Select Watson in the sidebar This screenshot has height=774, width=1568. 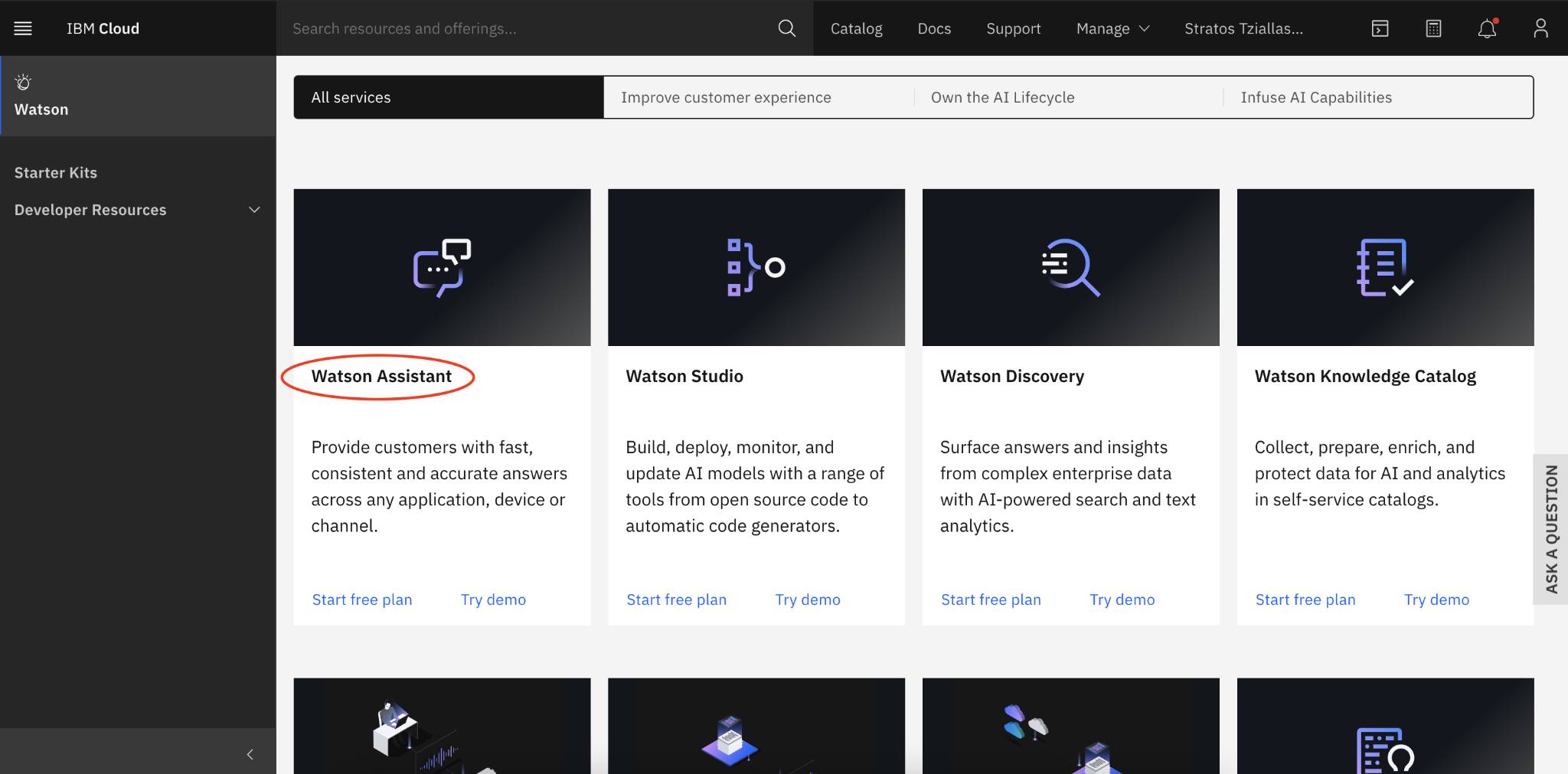pyautogui.click(x=138, y=96)
